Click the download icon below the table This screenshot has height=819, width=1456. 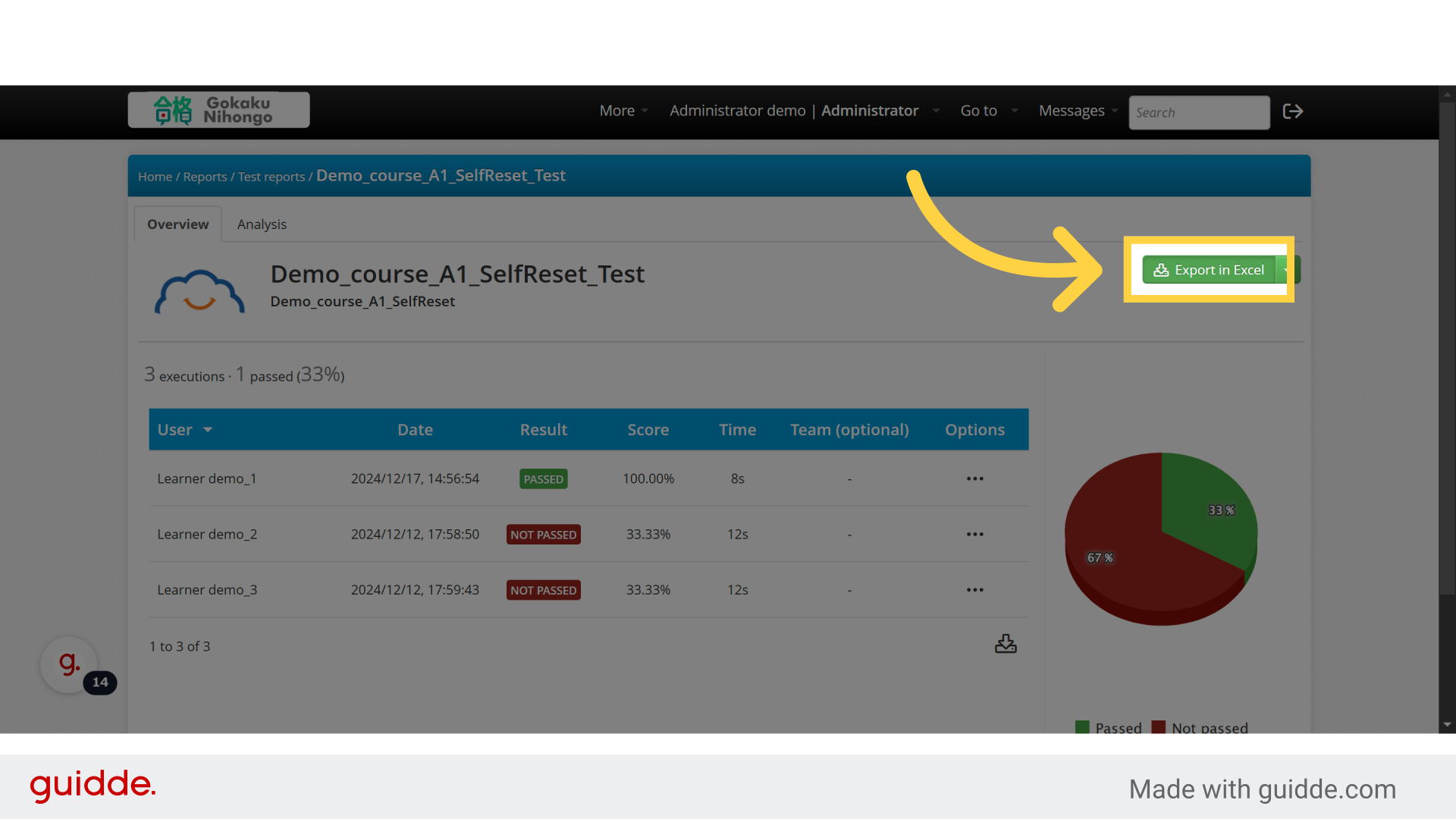[1006, 644]
